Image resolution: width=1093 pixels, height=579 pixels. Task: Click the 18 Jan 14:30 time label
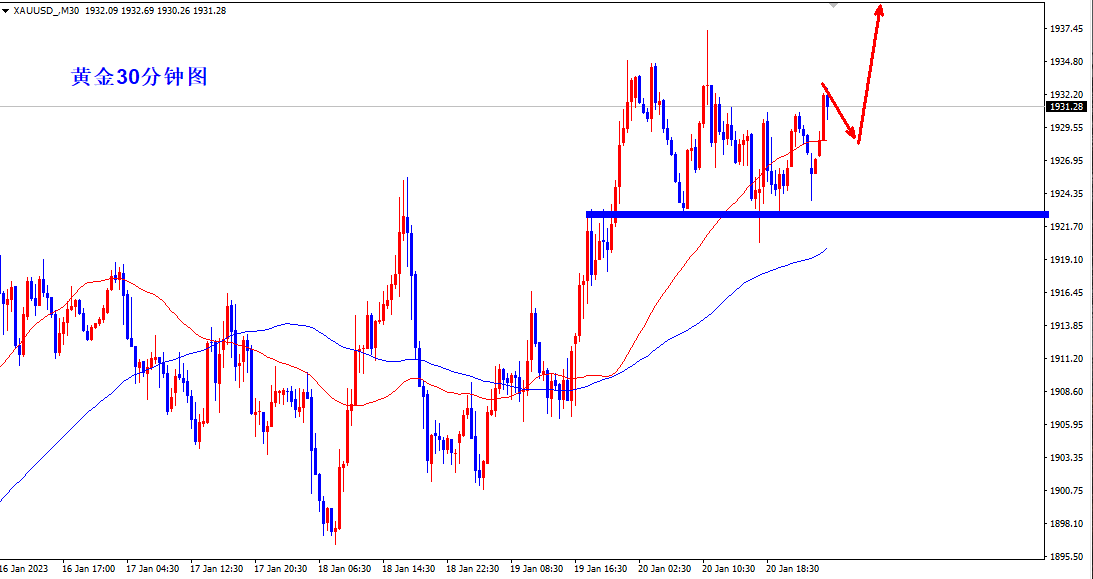tap(409, 569)
